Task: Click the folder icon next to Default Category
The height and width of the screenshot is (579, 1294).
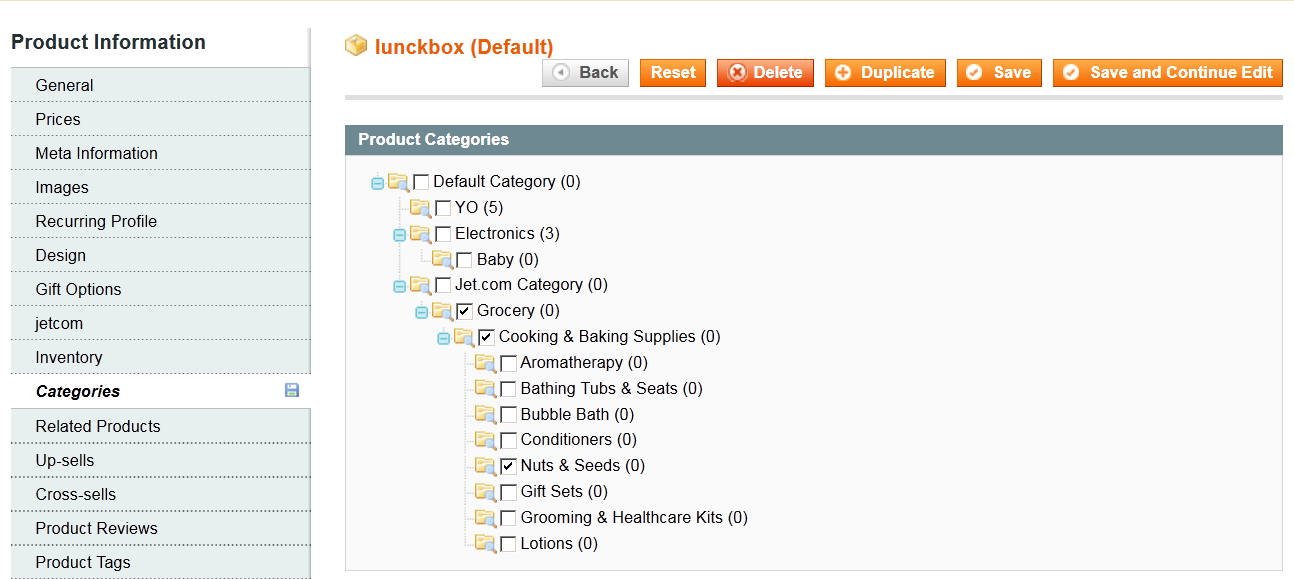Action: click(x=399, y=182)
